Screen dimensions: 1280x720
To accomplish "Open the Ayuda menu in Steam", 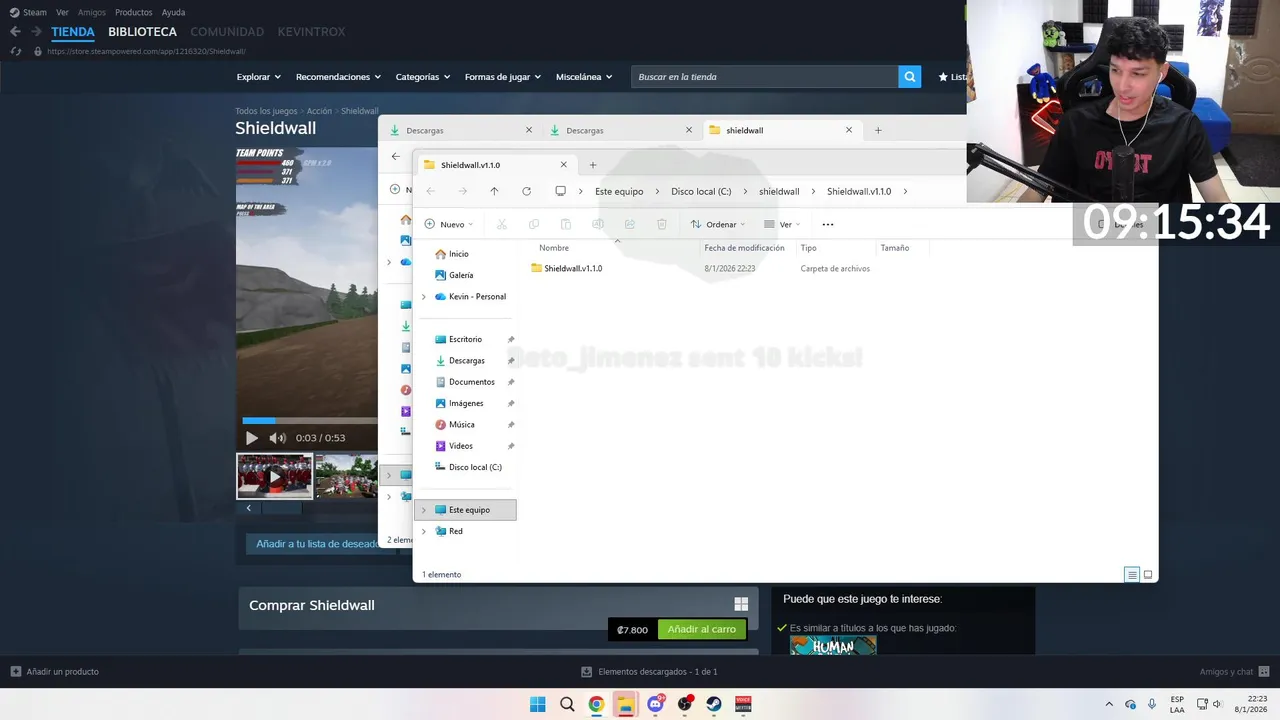I will (173, 12).
